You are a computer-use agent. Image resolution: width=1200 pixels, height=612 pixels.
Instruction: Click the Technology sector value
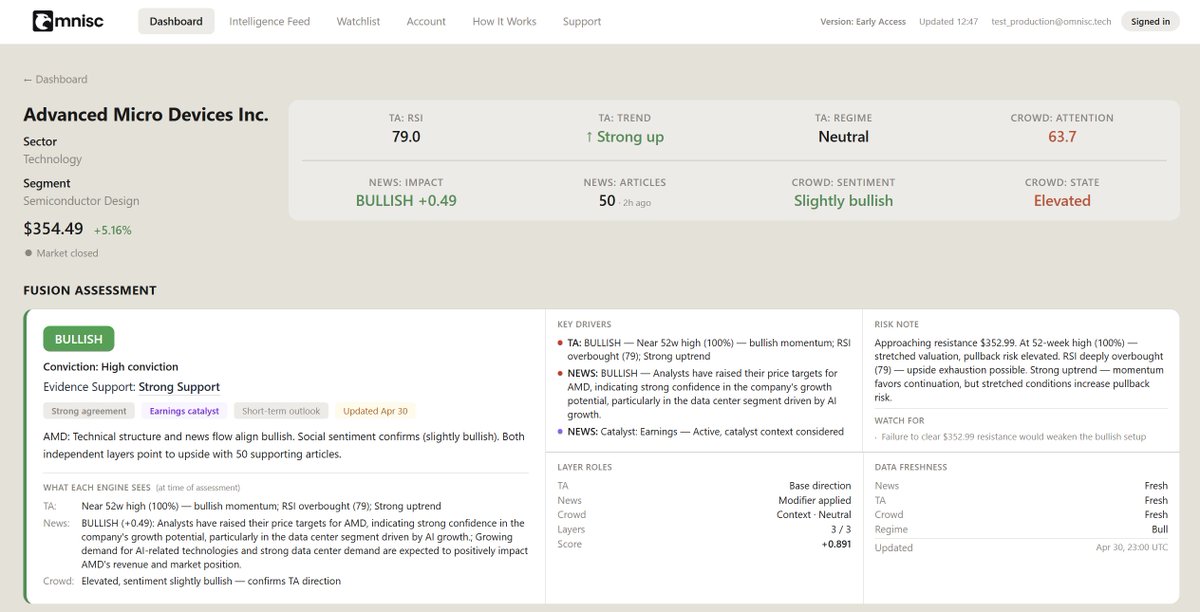click(53, 159)
